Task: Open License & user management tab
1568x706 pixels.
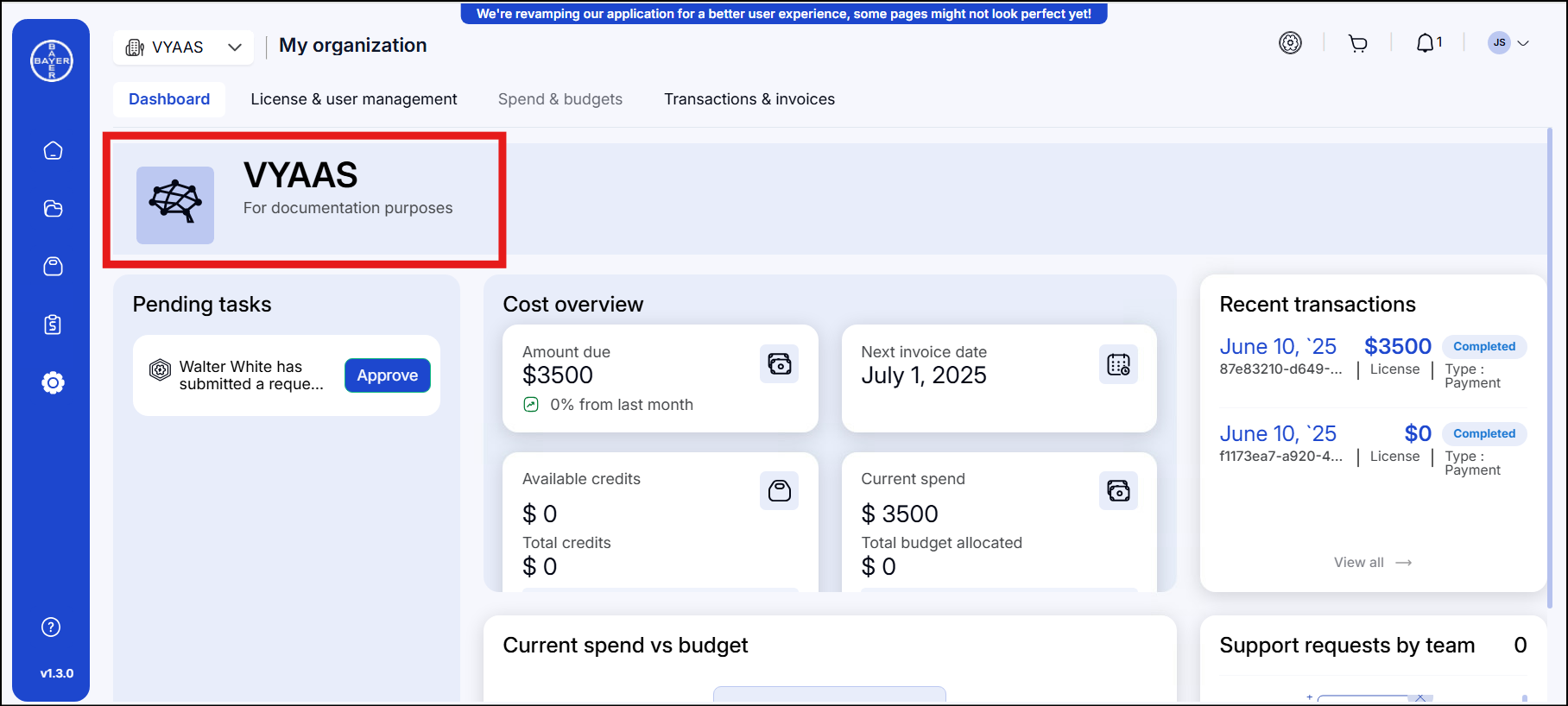Action: point(354,99)
